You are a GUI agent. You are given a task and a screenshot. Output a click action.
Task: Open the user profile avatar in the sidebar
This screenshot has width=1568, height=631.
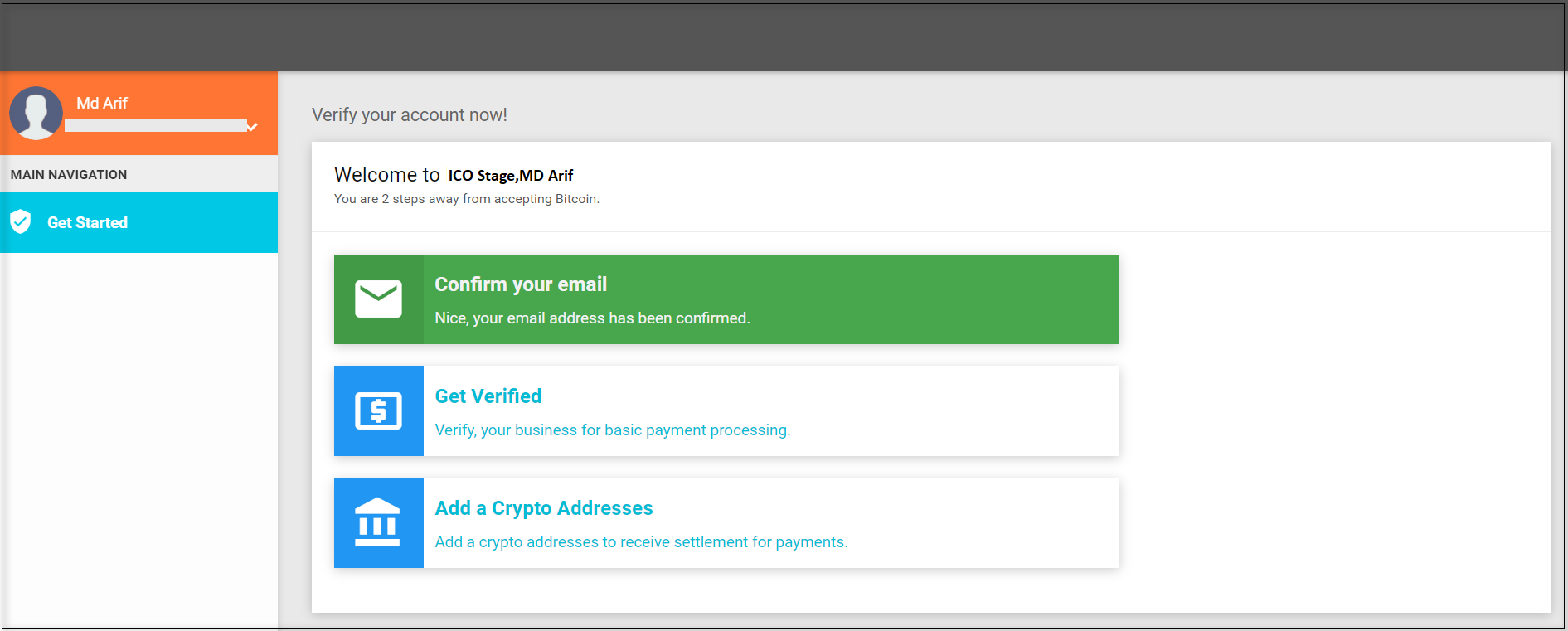(36, 113)
